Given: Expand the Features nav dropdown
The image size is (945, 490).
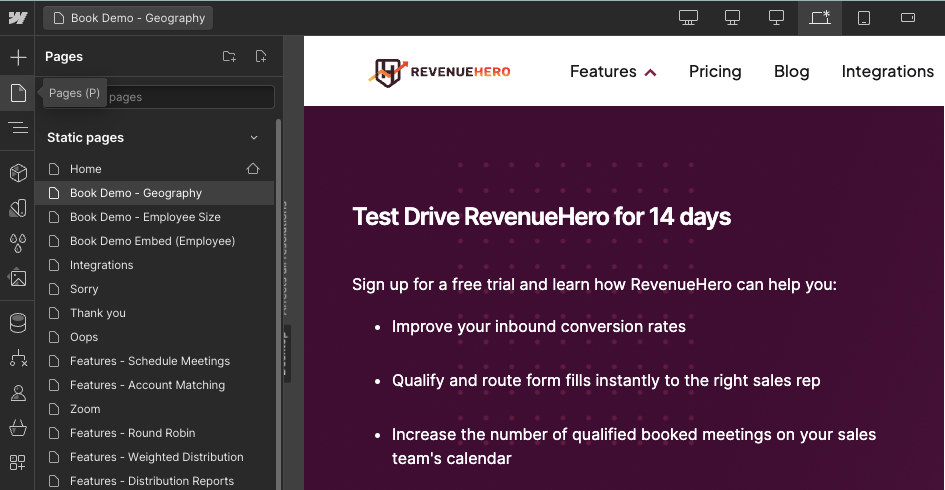Looking at the screenshot, I should pos(613,72).
